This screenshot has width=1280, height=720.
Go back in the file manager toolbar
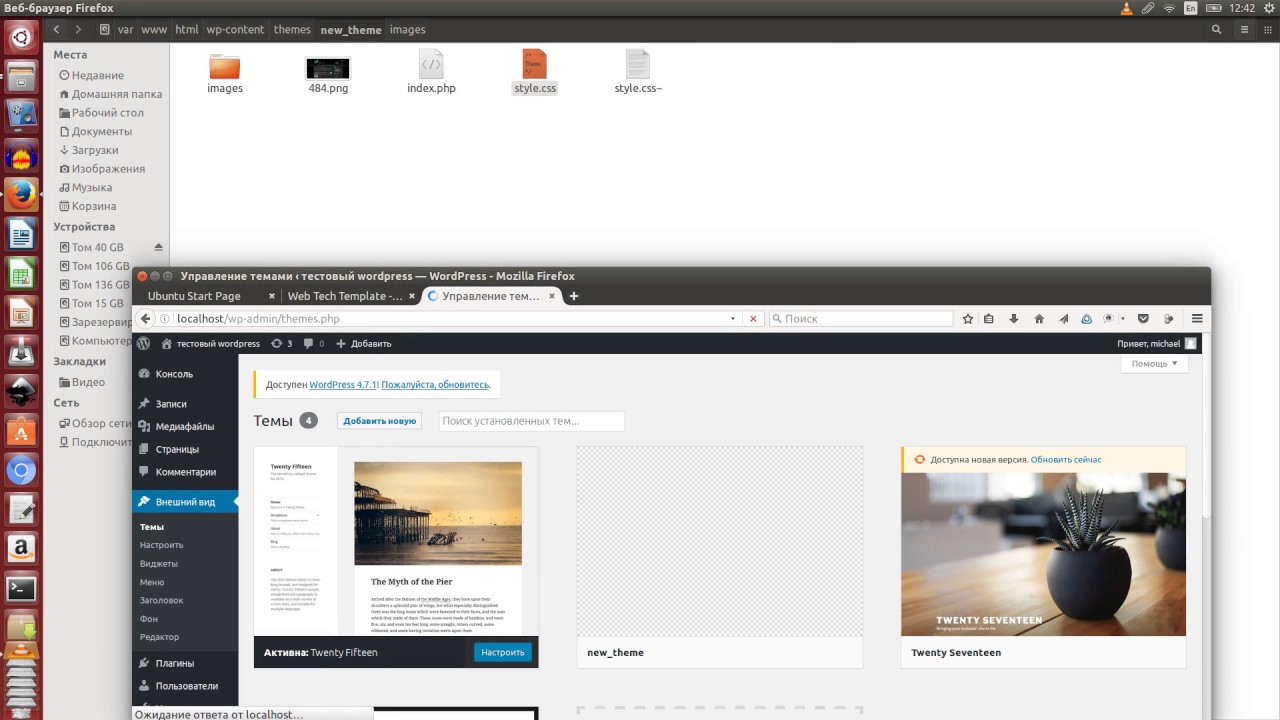(x=56, y=30)
